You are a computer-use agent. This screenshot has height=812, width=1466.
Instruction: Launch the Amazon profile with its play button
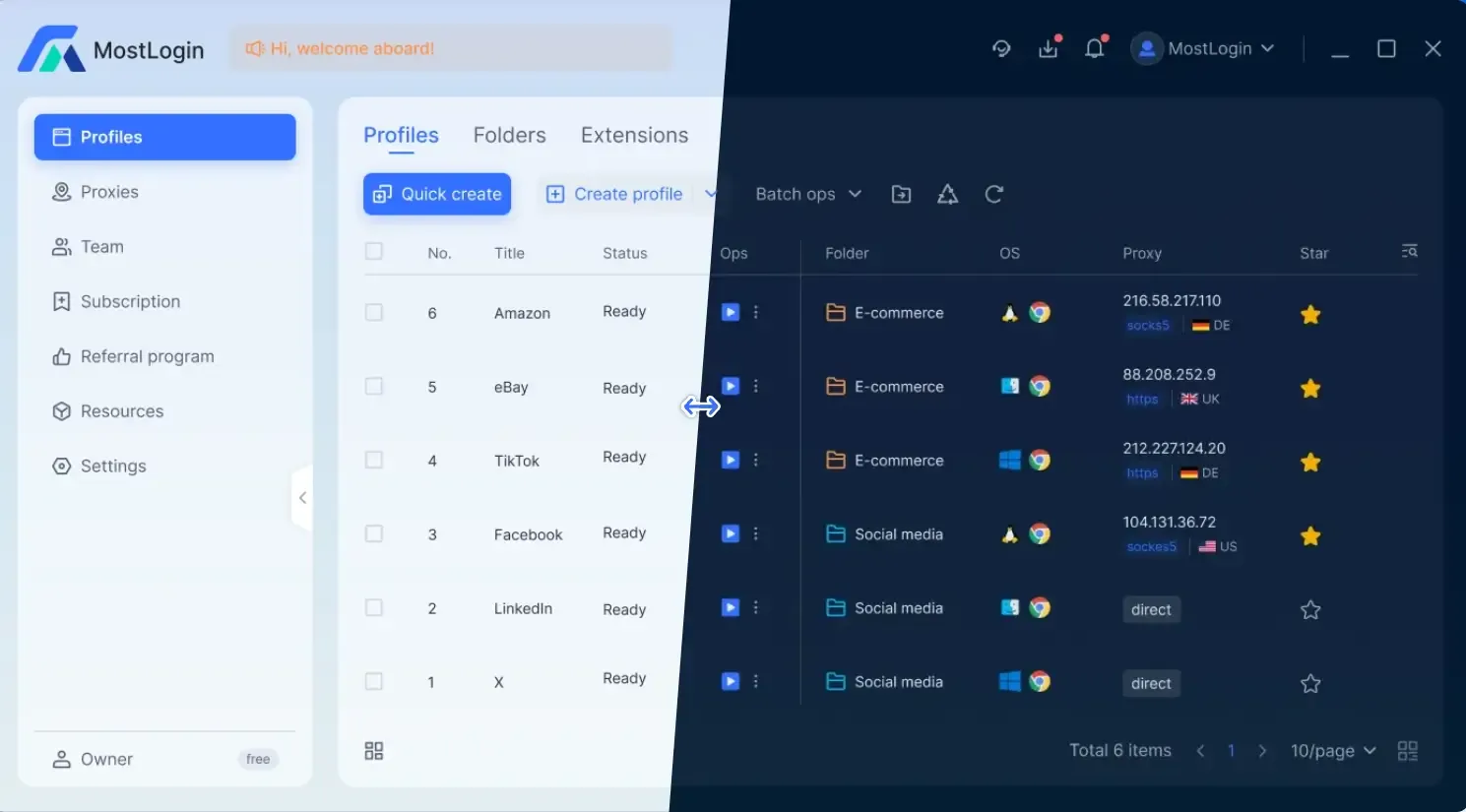(x=730, y=312)
